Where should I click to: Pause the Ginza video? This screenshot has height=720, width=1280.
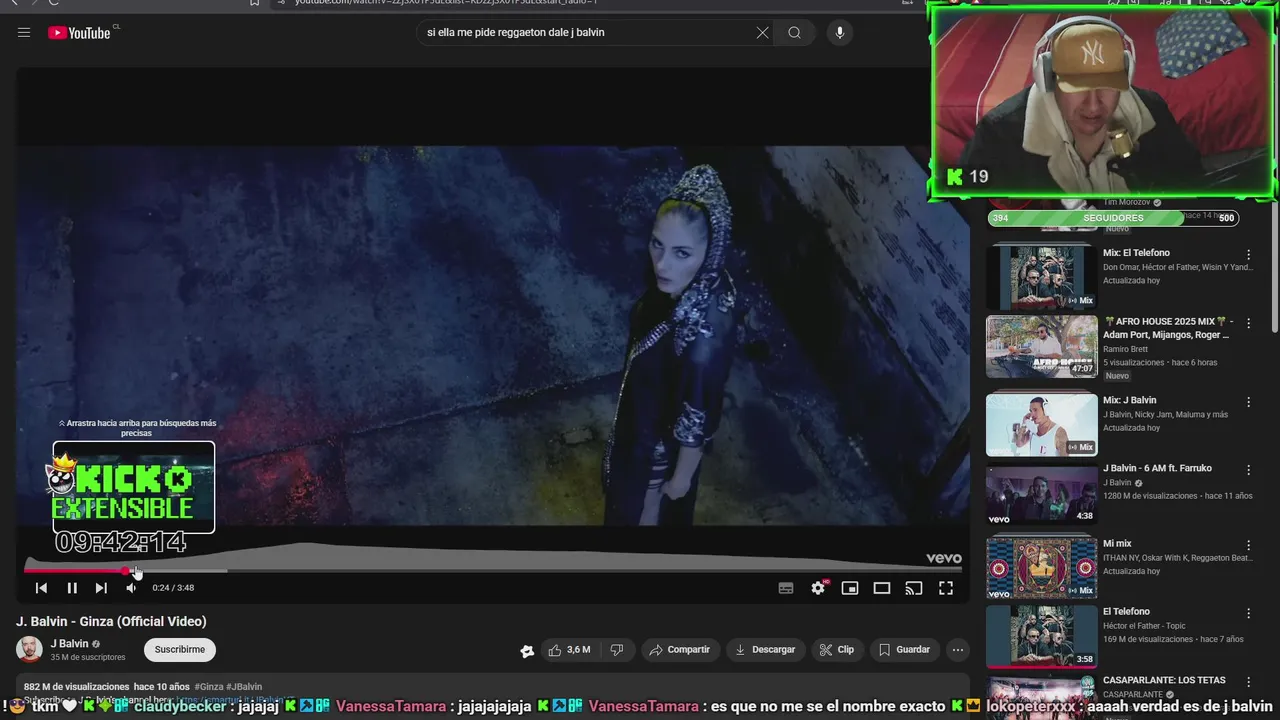[x=72, y=588]
